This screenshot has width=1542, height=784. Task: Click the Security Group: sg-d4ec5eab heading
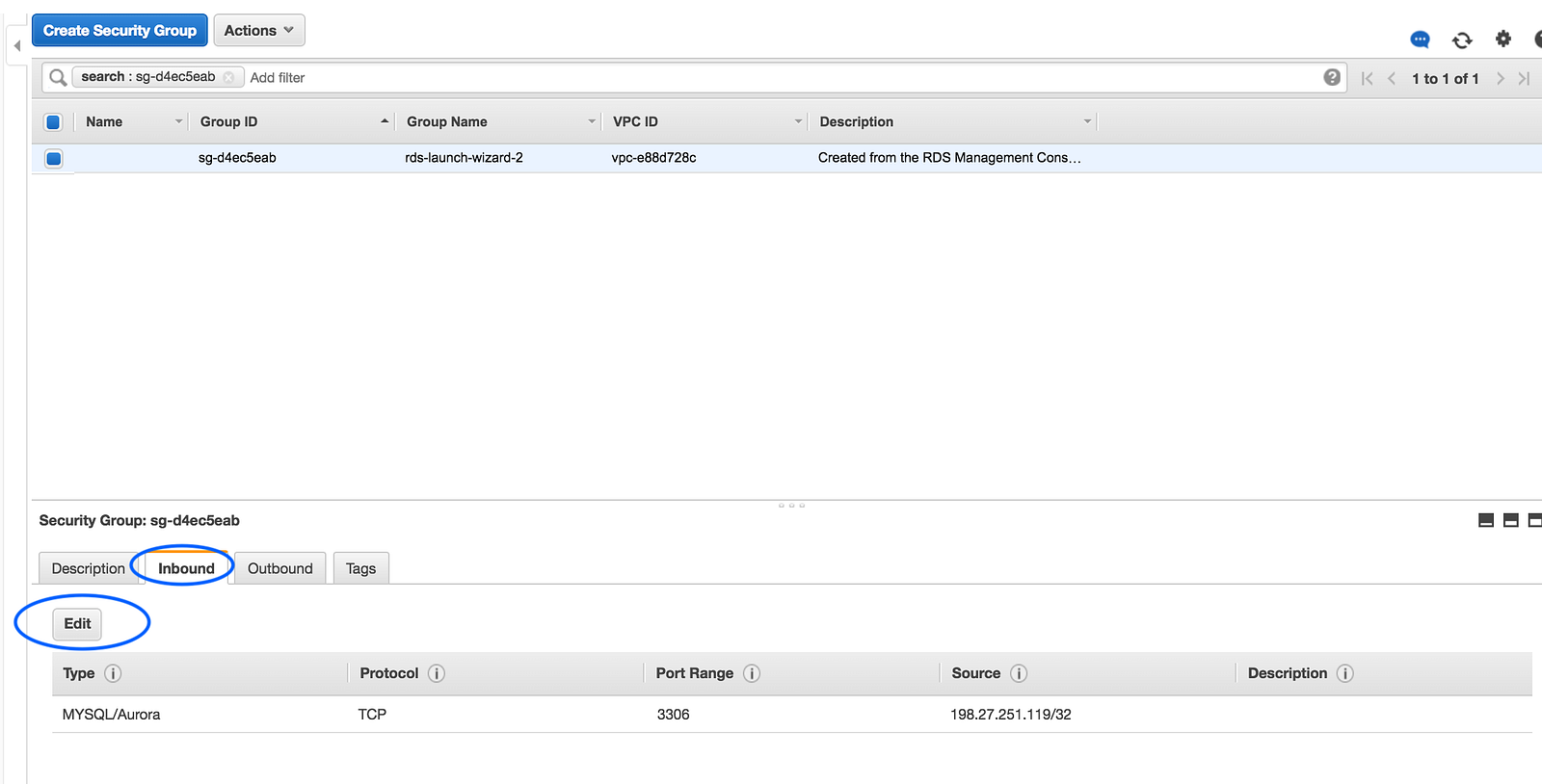click(x=140, y=520)
